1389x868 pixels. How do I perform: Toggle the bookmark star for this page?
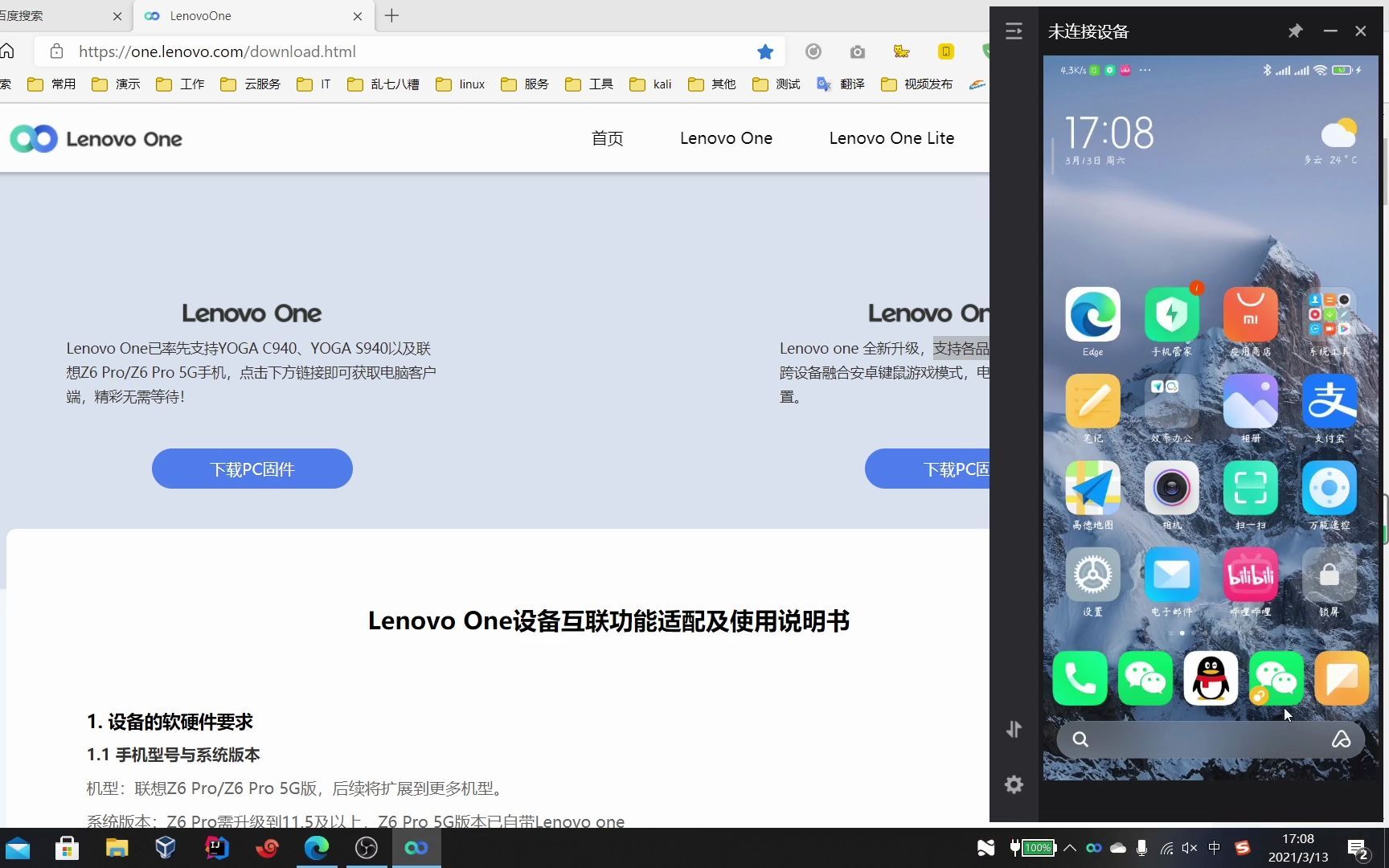tap(765, 51)
